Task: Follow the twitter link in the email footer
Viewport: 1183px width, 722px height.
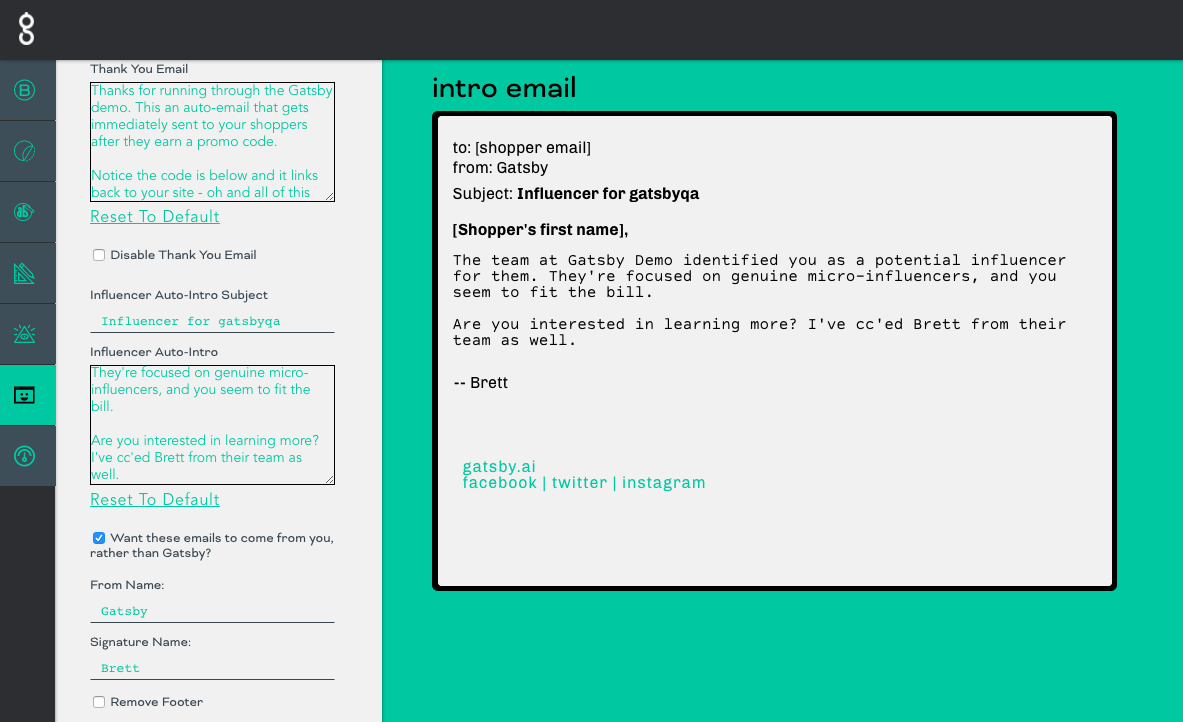Action: click(x=579, y=483)
